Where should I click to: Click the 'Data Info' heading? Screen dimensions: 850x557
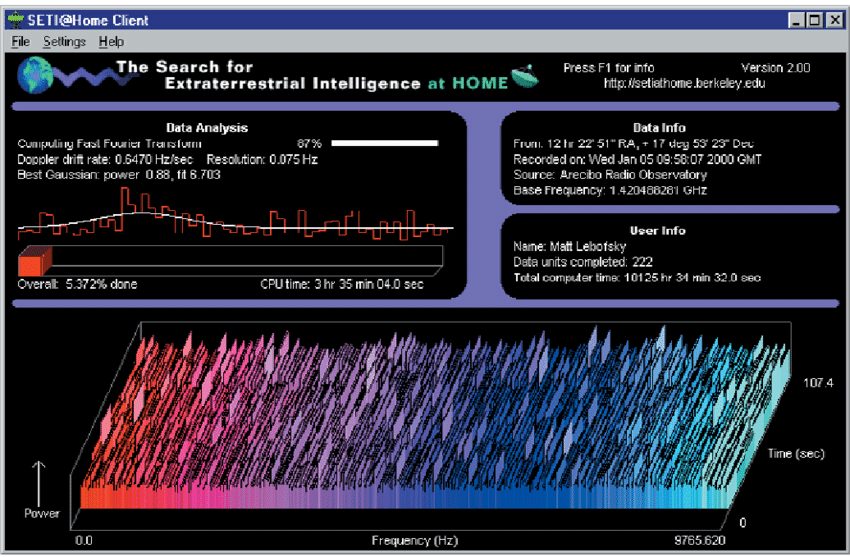[x=659, y=128]
